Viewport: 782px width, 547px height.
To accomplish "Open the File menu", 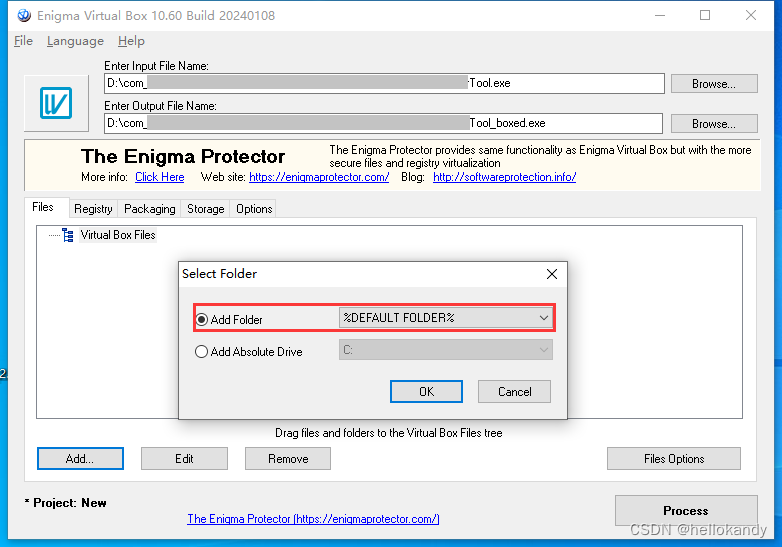I will [23, 41].
